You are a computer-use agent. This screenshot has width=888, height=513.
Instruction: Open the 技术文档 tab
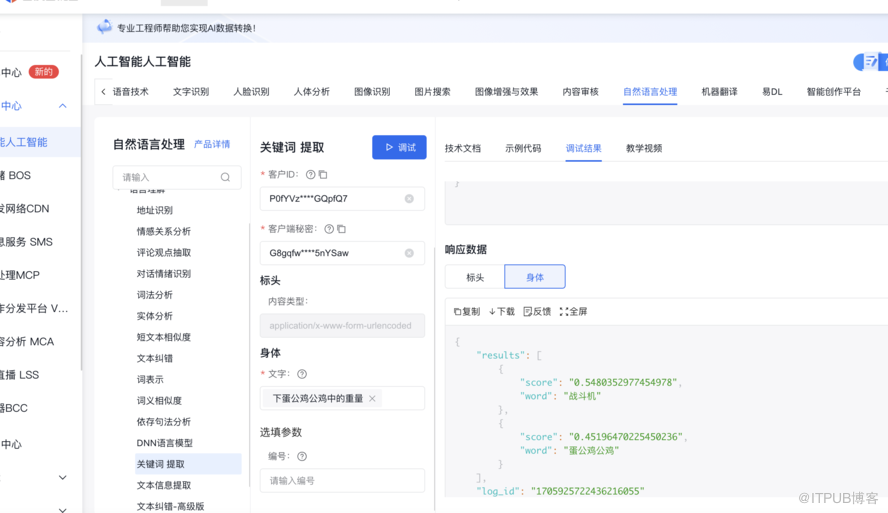click(463, 148)
